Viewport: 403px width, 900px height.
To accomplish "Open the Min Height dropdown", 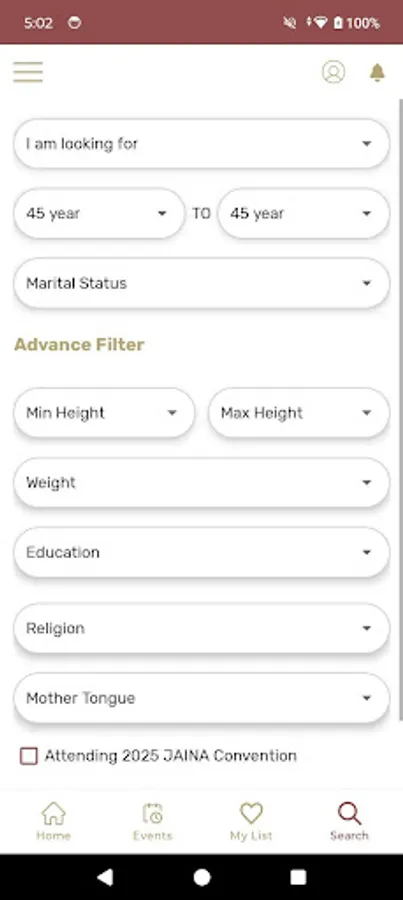I will 104,413.
